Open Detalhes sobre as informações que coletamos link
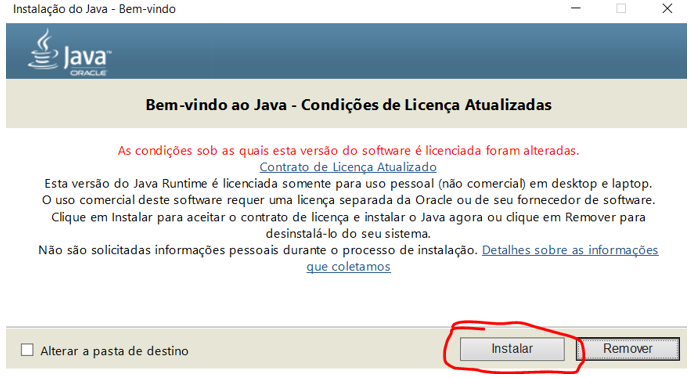Screen dimensions: 691x378 point(570,250)
